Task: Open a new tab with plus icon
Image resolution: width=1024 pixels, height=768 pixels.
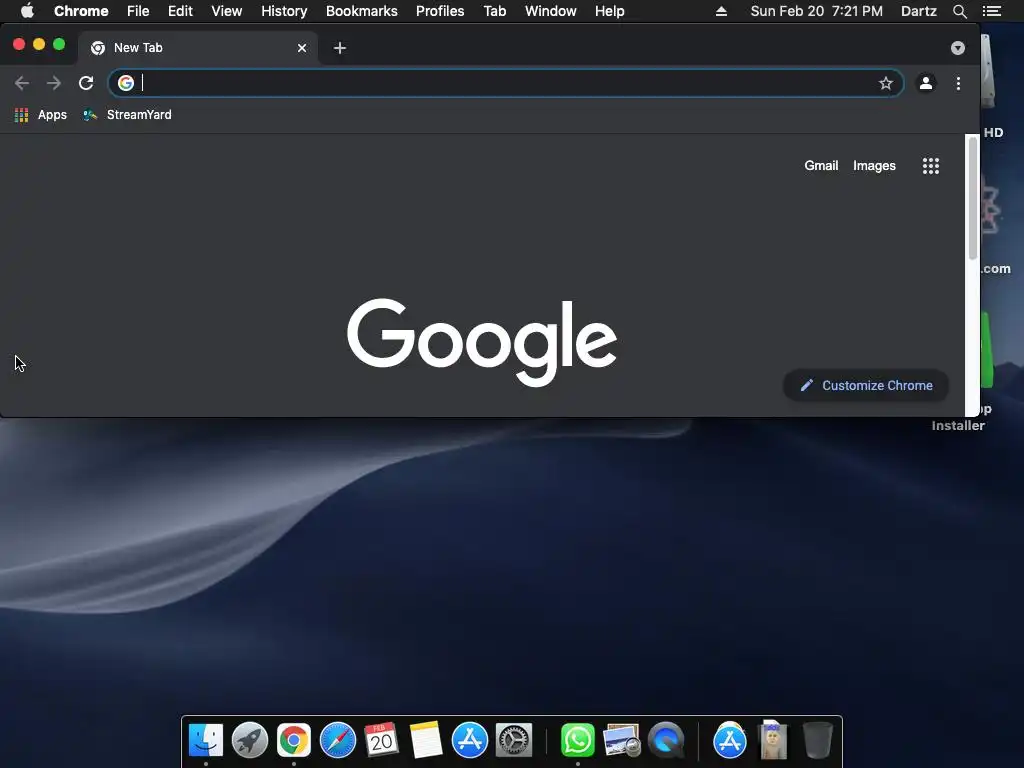Action: 340,48
